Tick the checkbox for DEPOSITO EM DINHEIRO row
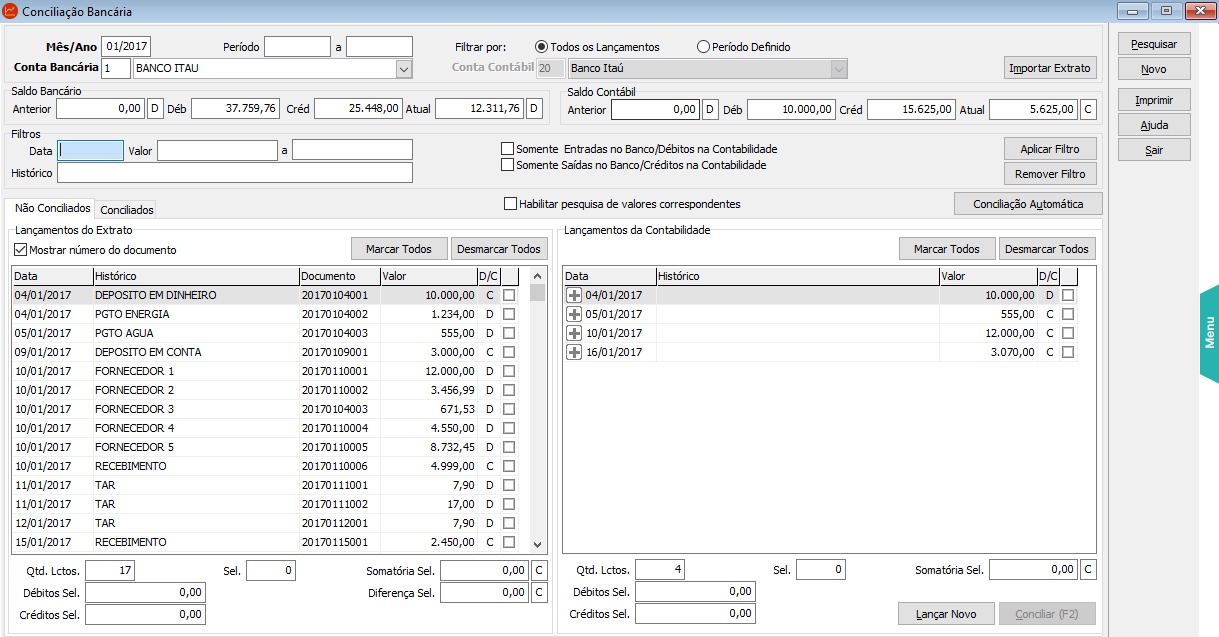 point(509,296)
